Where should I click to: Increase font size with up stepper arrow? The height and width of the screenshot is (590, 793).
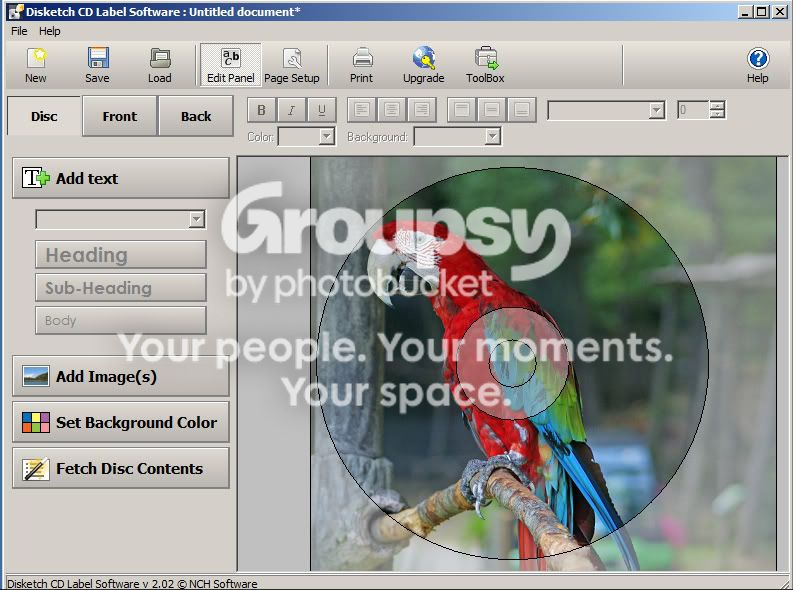pyautogui.click(x=717, y=105)
